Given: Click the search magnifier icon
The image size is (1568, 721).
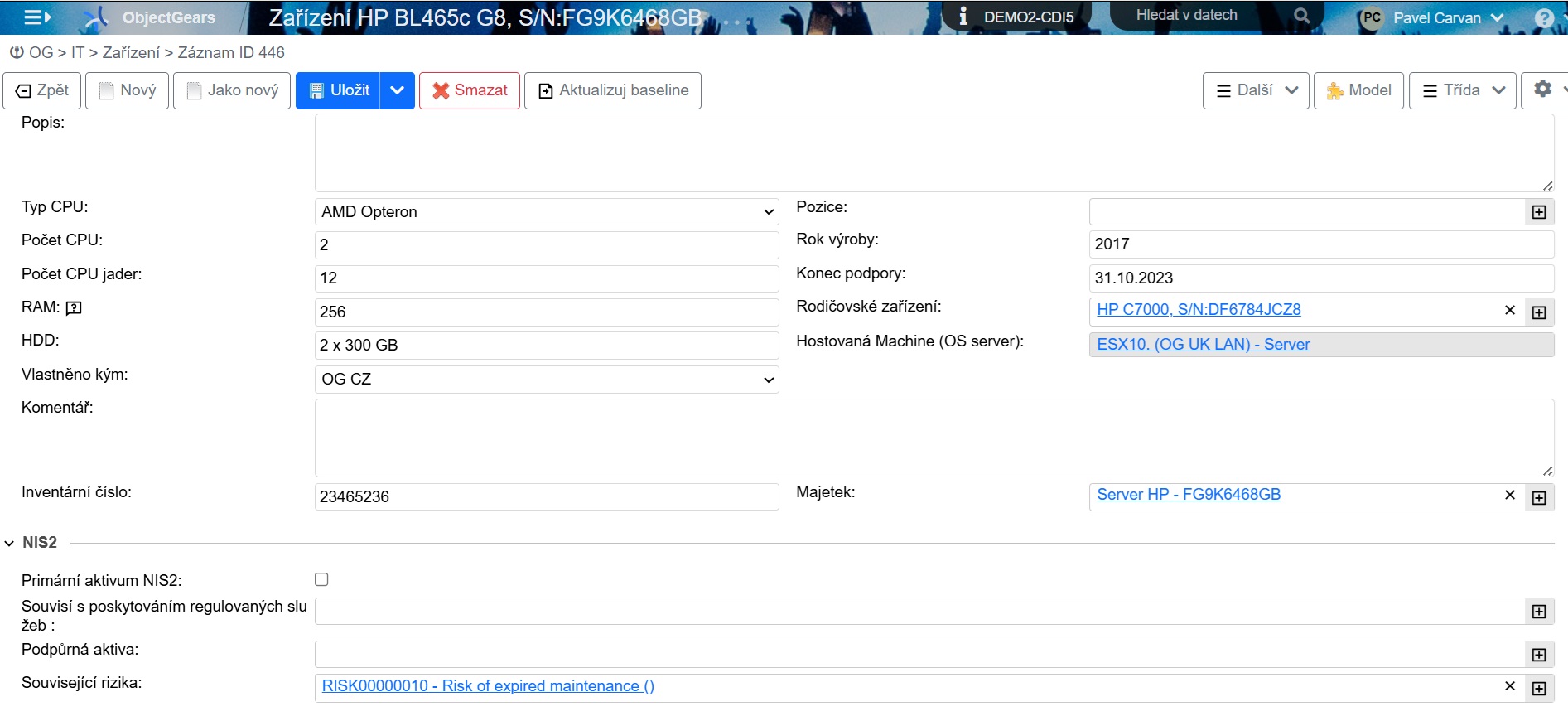Looking at the screenshot, I should click(1301, 15).
